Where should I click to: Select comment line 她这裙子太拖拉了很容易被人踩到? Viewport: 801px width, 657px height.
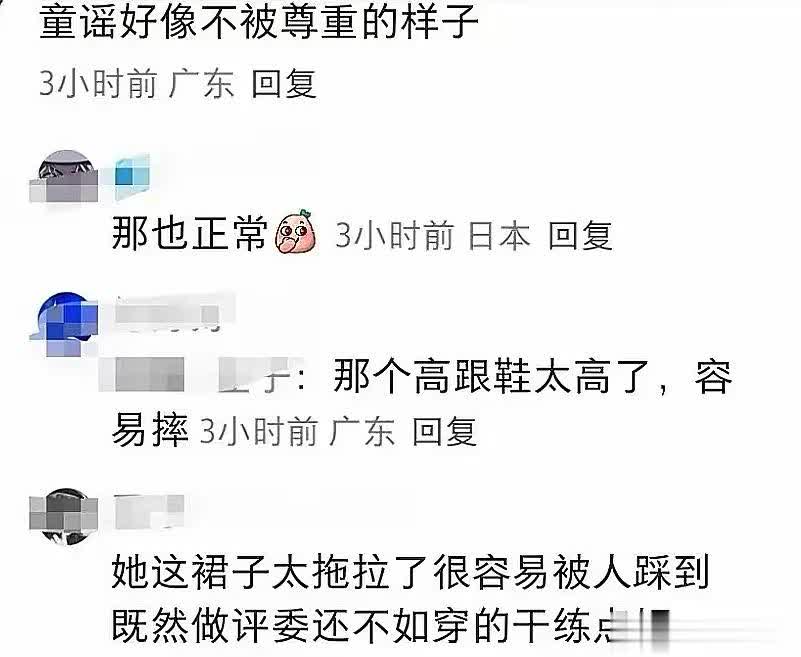pos(410,573)
